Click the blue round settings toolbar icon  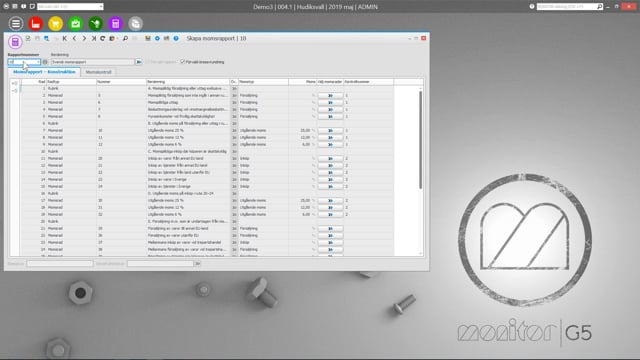157,38
